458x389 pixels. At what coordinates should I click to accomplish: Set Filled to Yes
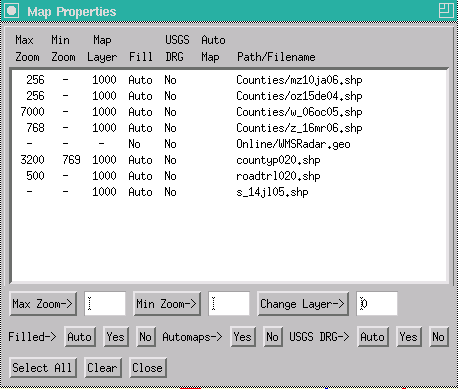116,337
